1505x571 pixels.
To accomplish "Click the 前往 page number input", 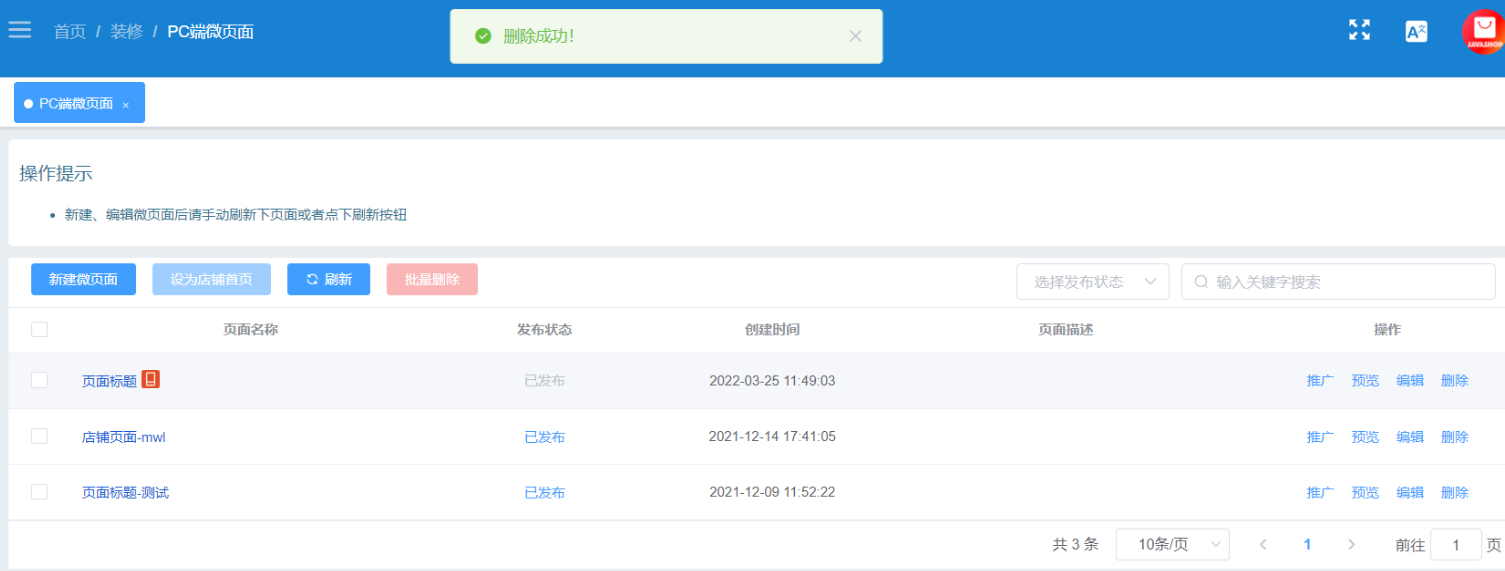I will tap(1456, 545).
